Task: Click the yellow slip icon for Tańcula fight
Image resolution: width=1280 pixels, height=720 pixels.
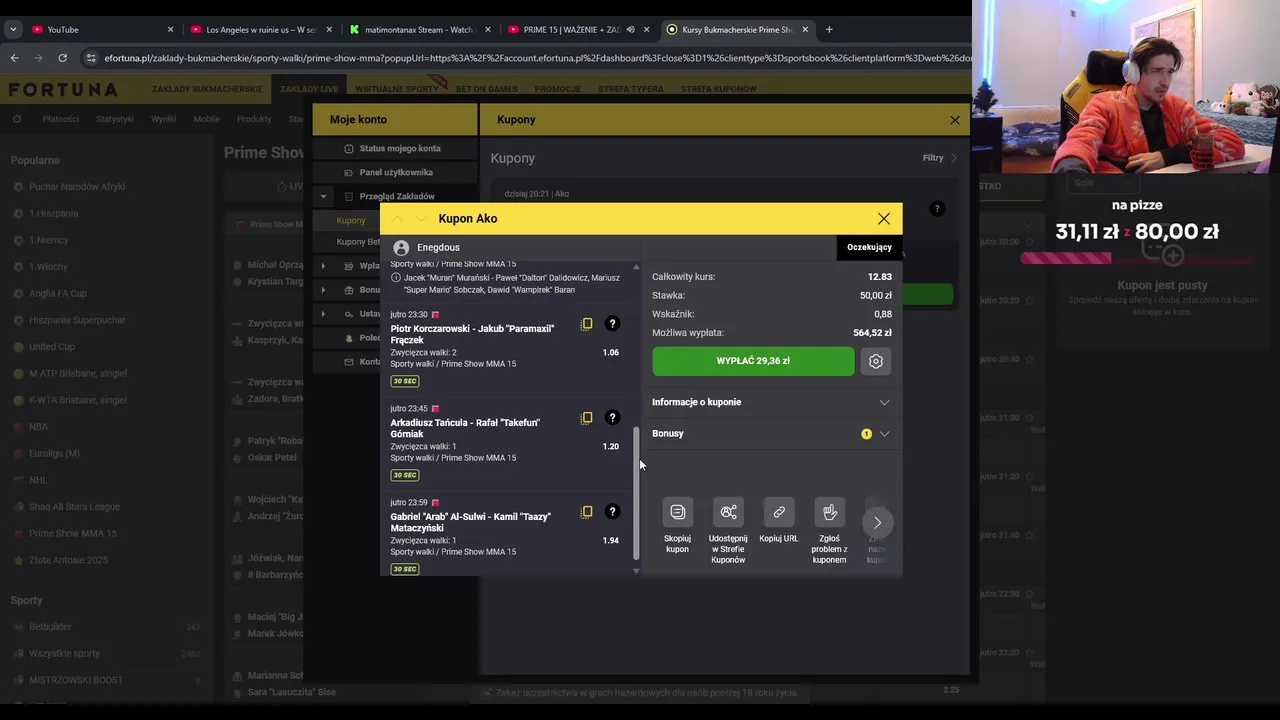Action: coord(587,418)
